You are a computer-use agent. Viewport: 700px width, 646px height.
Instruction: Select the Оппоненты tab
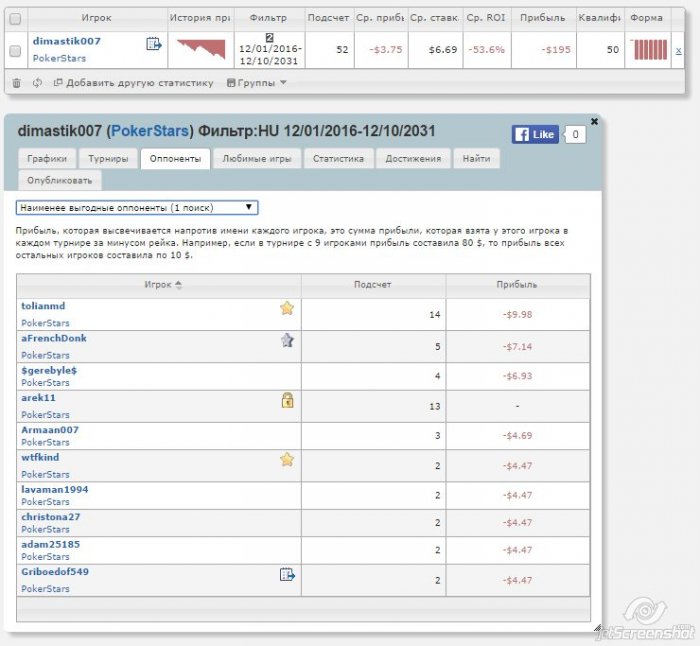[175, 158]
